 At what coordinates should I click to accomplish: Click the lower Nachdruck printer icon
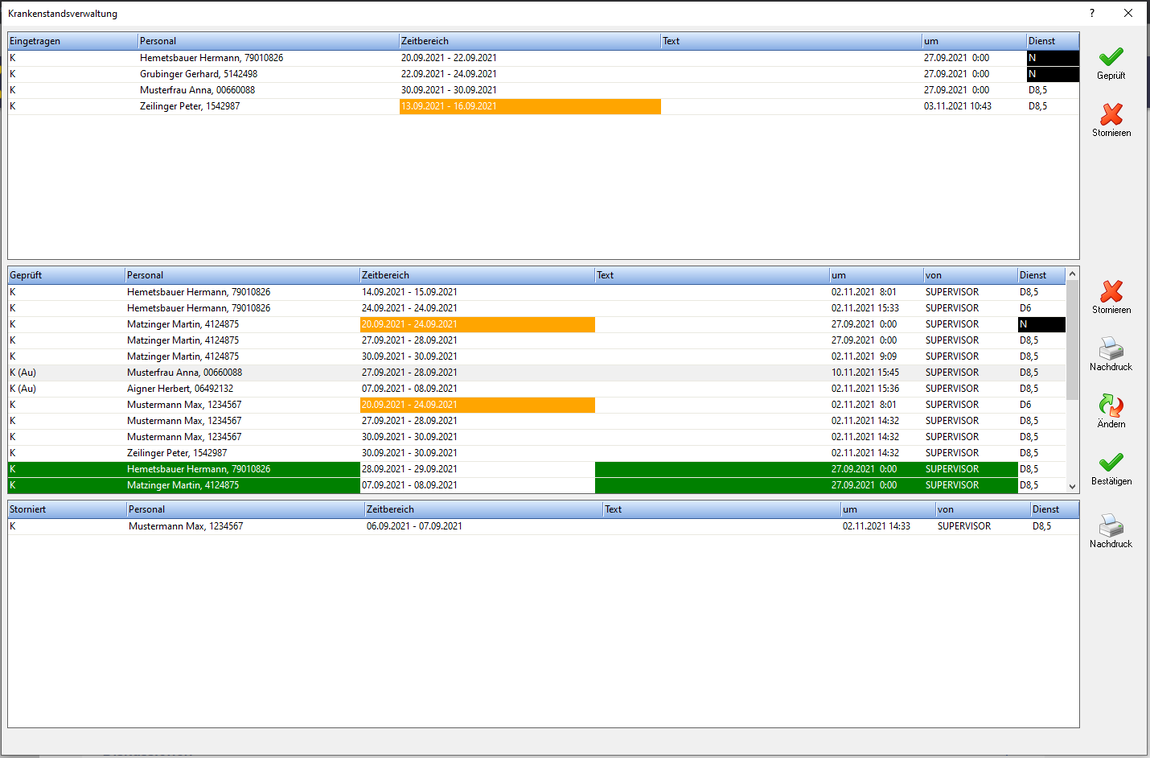pyautogui.click(x=1111, y=526)
